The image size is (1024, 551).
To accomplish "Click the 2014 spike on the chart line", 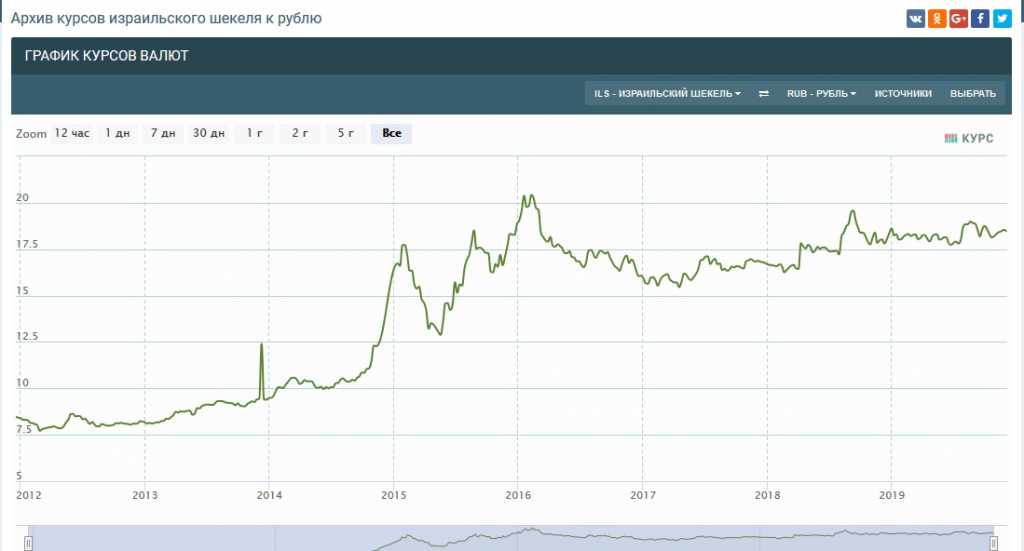I will [261, 345].
